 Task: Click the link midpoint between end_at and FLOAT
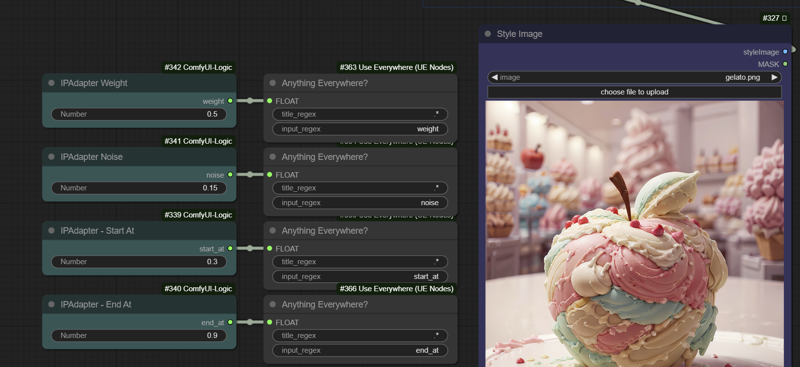pos(249,322)
